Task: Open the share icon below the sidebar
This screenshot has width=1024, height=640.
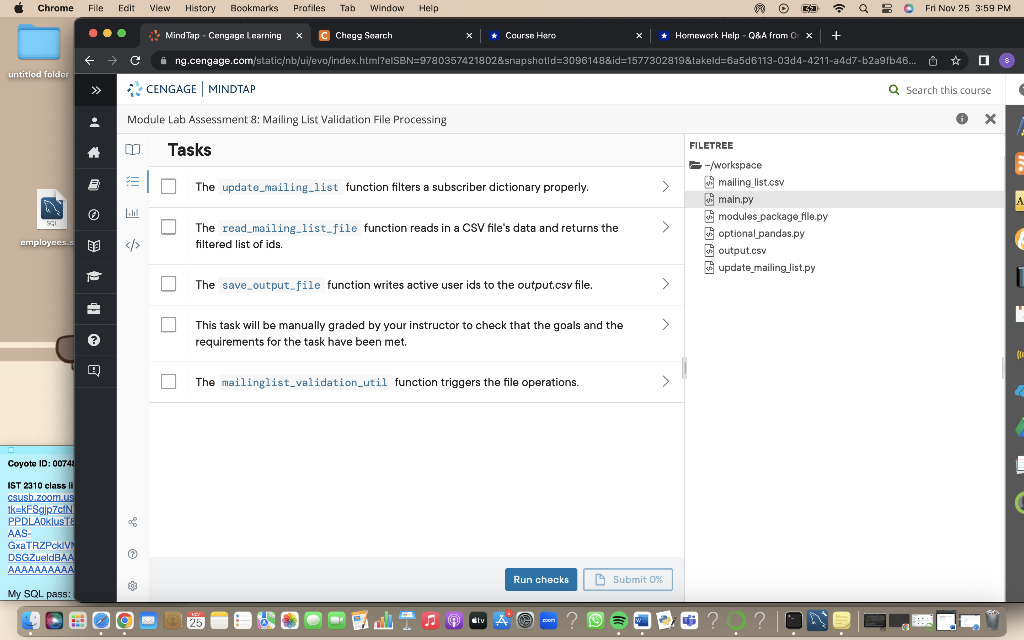Action: [x=132, y=521]
